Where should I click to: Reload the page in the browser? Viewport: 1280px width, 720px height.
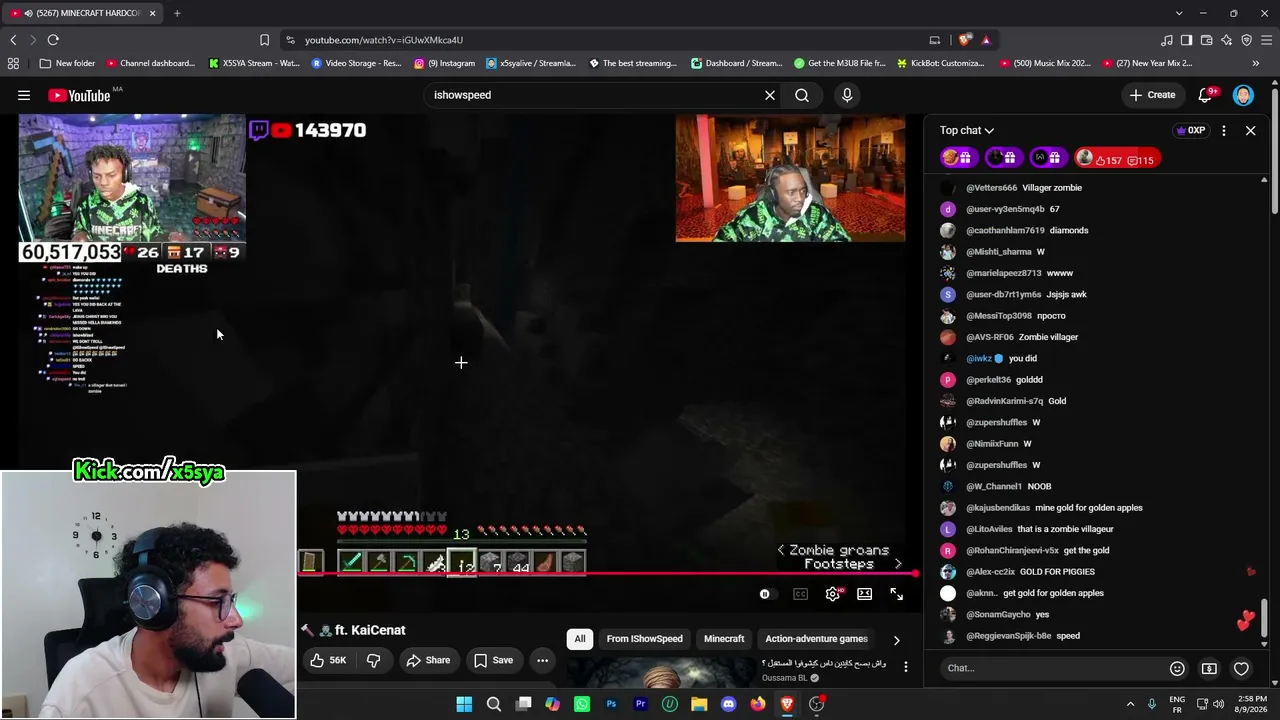click(53, 40)
